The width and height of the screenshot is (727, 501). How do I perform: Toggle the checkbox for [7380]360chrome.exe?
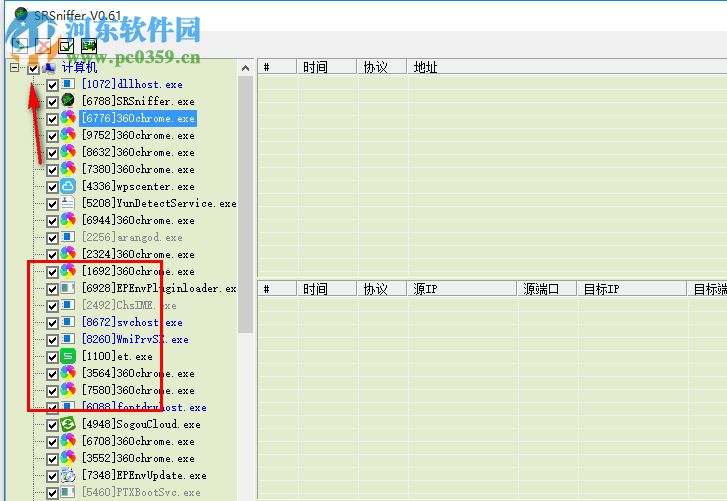pos(52,170)
